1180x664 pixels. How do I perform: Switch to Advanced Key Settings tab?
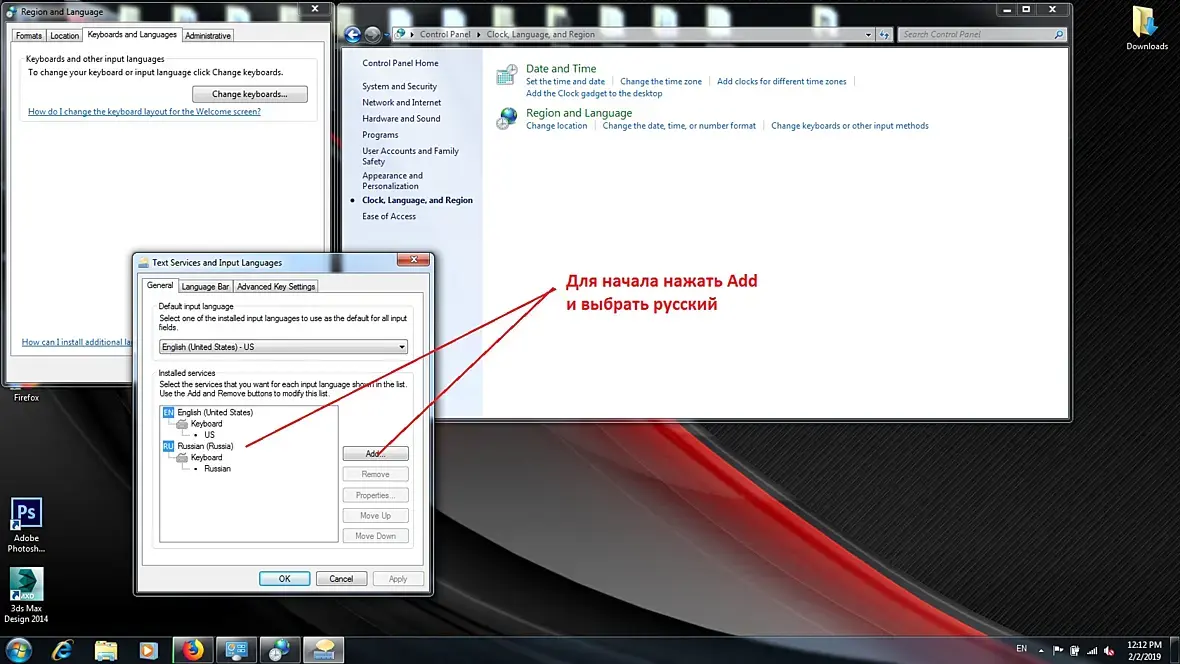click(275, 287)
